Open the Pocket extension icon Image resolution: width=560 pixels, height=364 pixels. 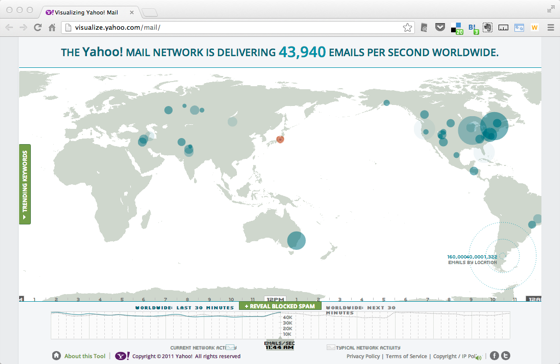tap(440, 27)
